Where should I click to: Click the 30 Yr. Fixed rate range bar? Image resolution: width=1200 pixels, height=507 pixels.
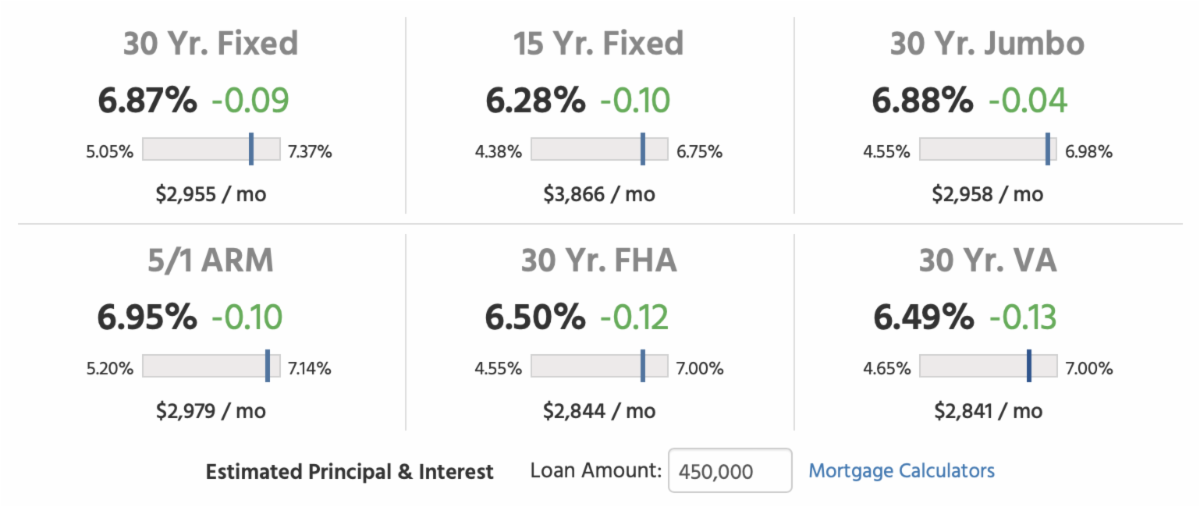[x=210, y=149]
